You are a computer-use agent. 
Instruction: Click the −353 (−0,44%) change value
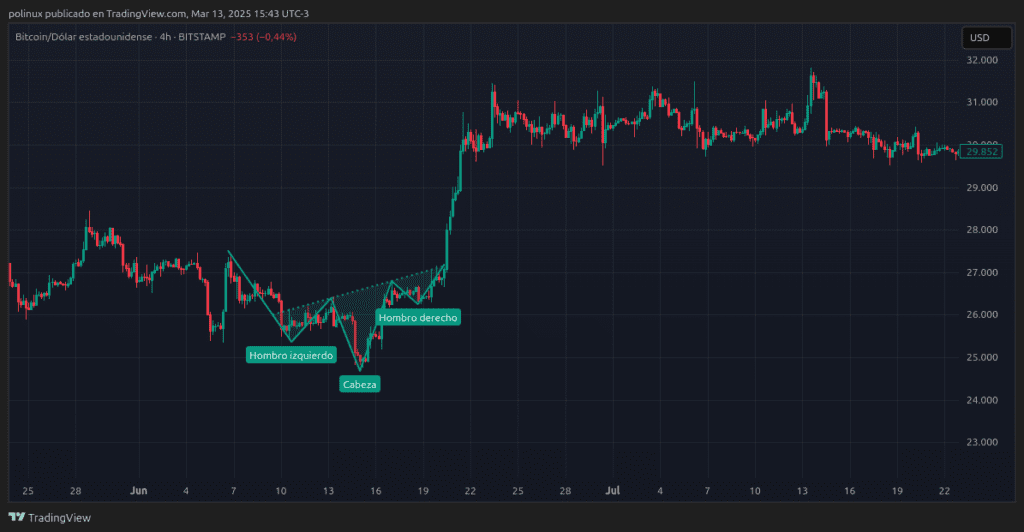point(263,37)
